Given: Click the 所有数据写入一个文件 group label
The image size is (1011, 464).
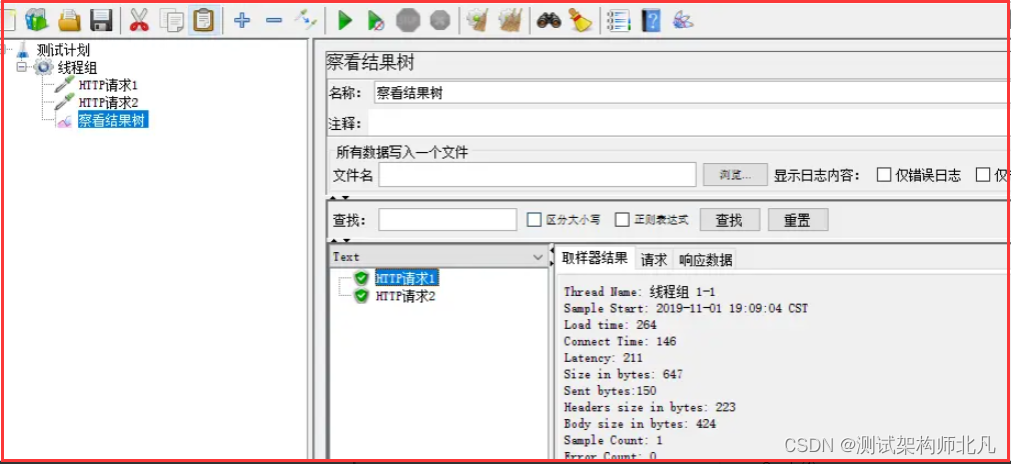Looking at the screenshot, I should 402,153.
